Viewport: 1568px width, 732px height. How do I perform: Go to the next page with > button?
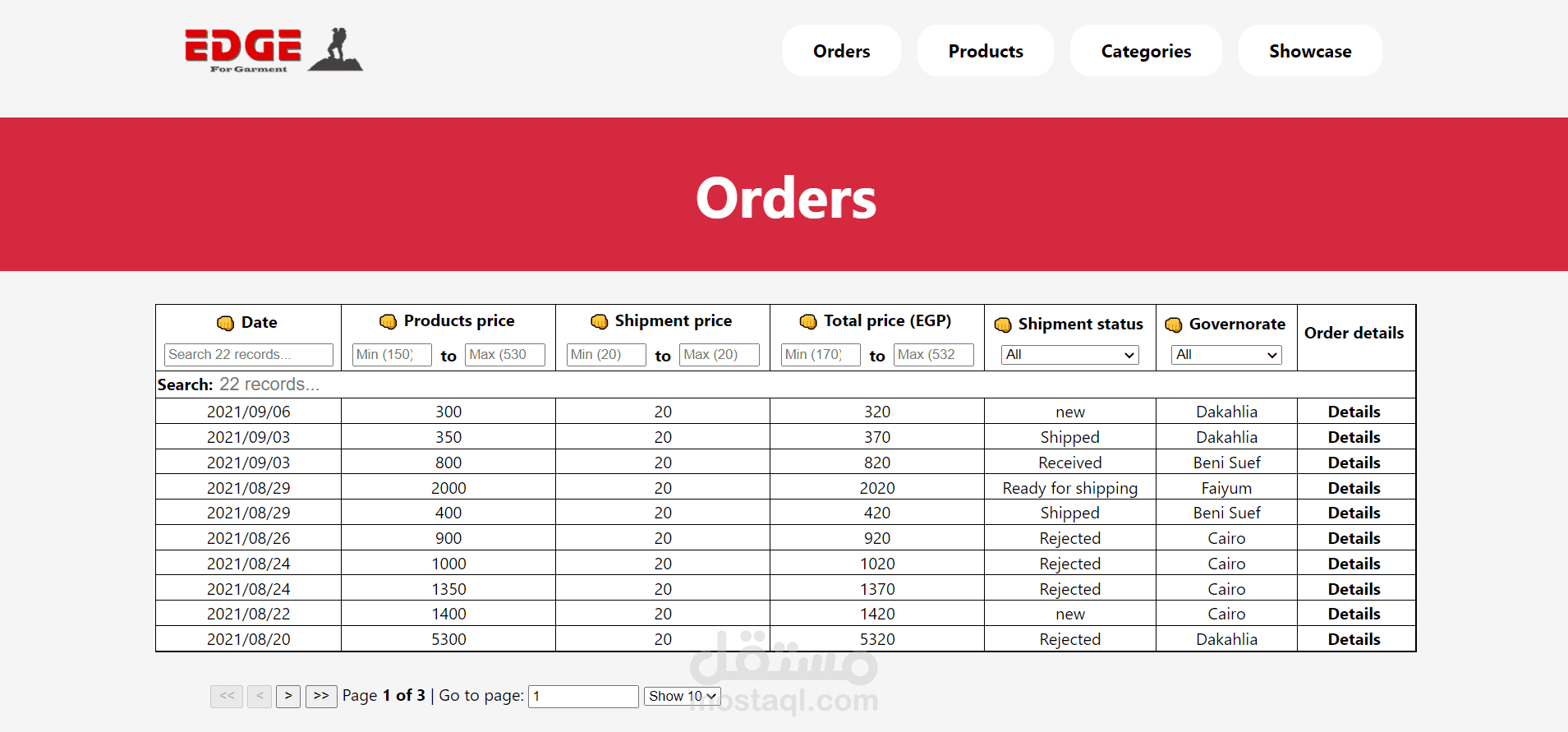click(288, 696)
